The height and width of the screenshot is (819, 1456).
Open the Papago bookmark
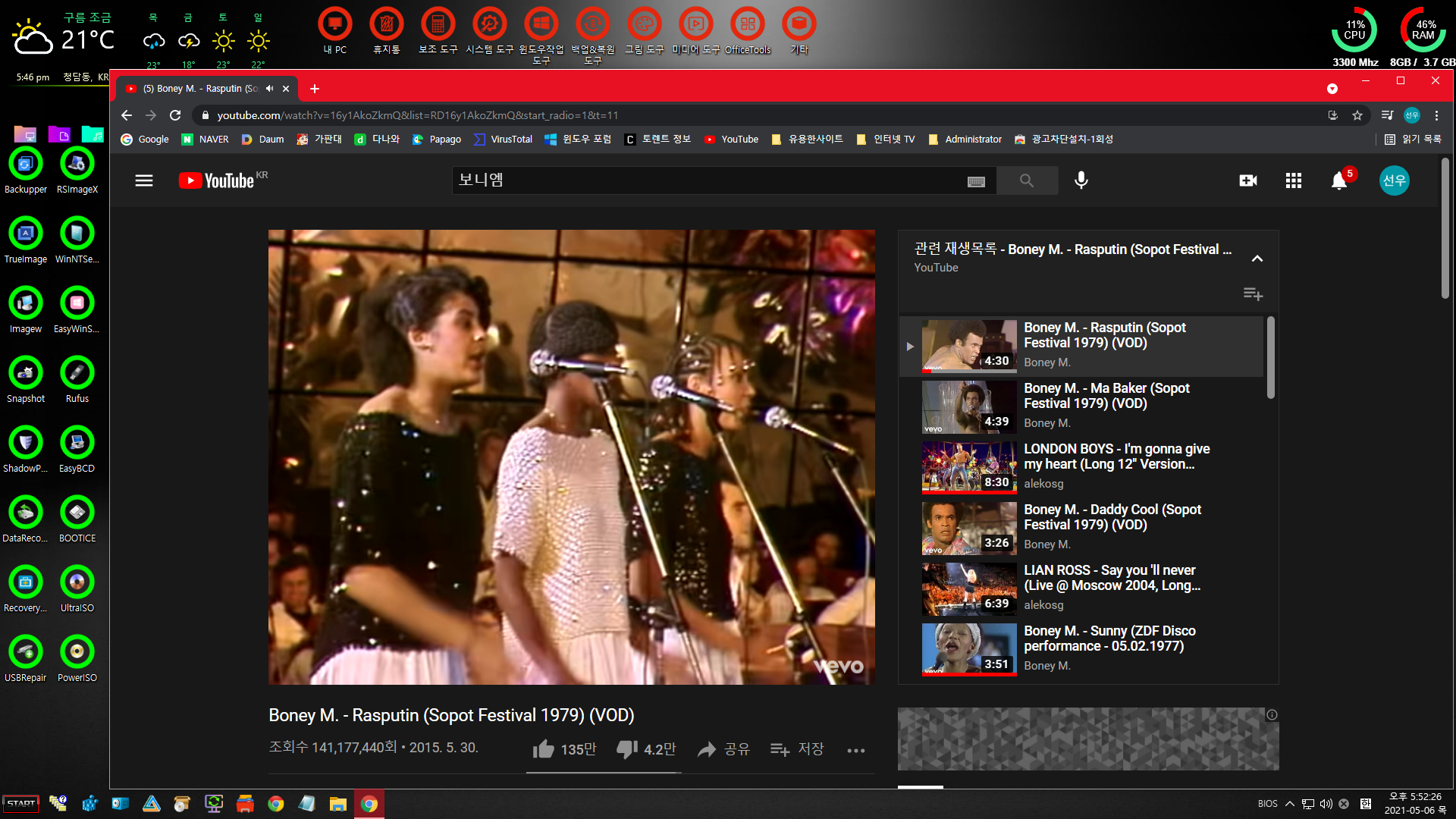tap(437, 140)
